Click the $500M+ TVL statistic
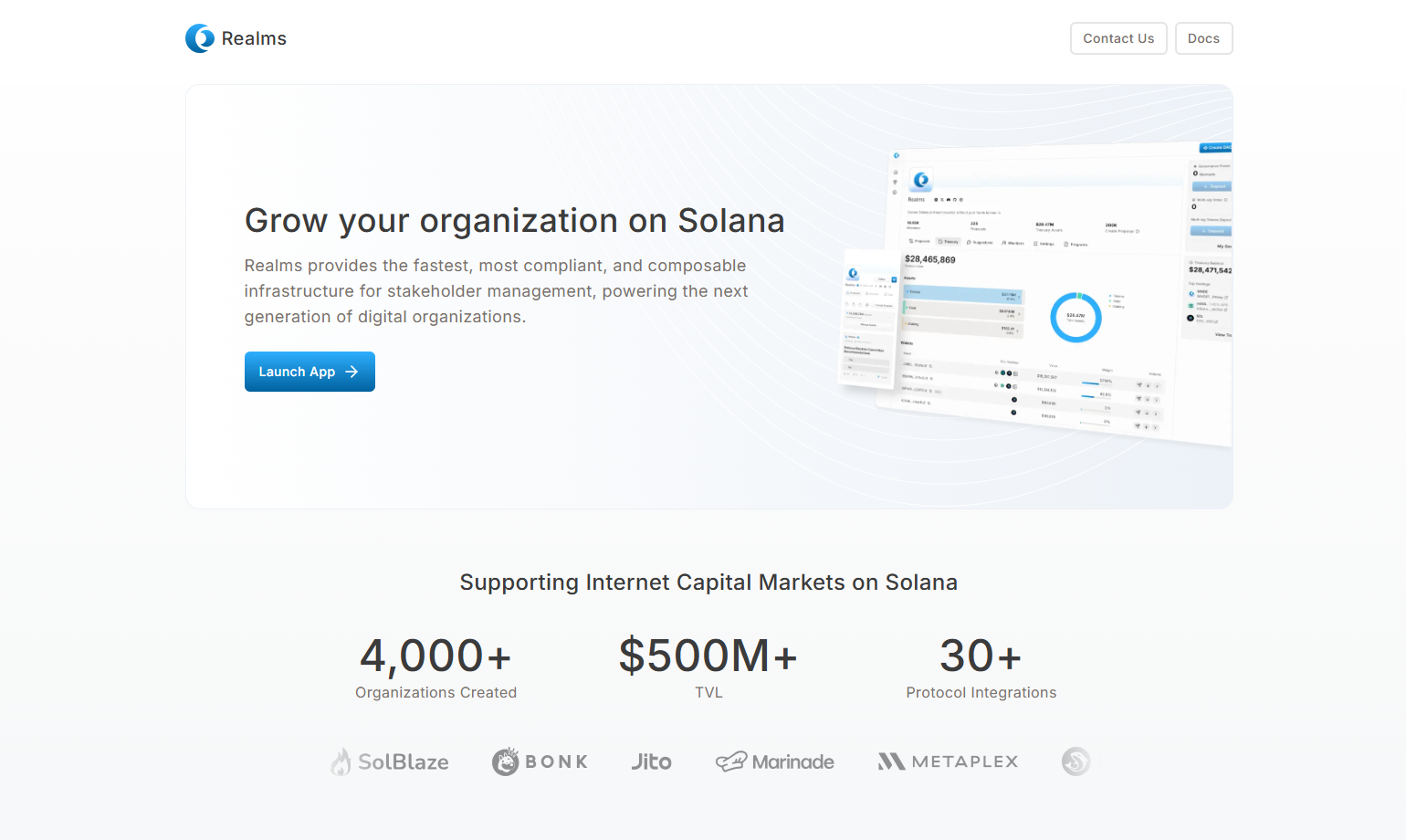Viewport: 1406px width, 840px height. tap(708, 667)
